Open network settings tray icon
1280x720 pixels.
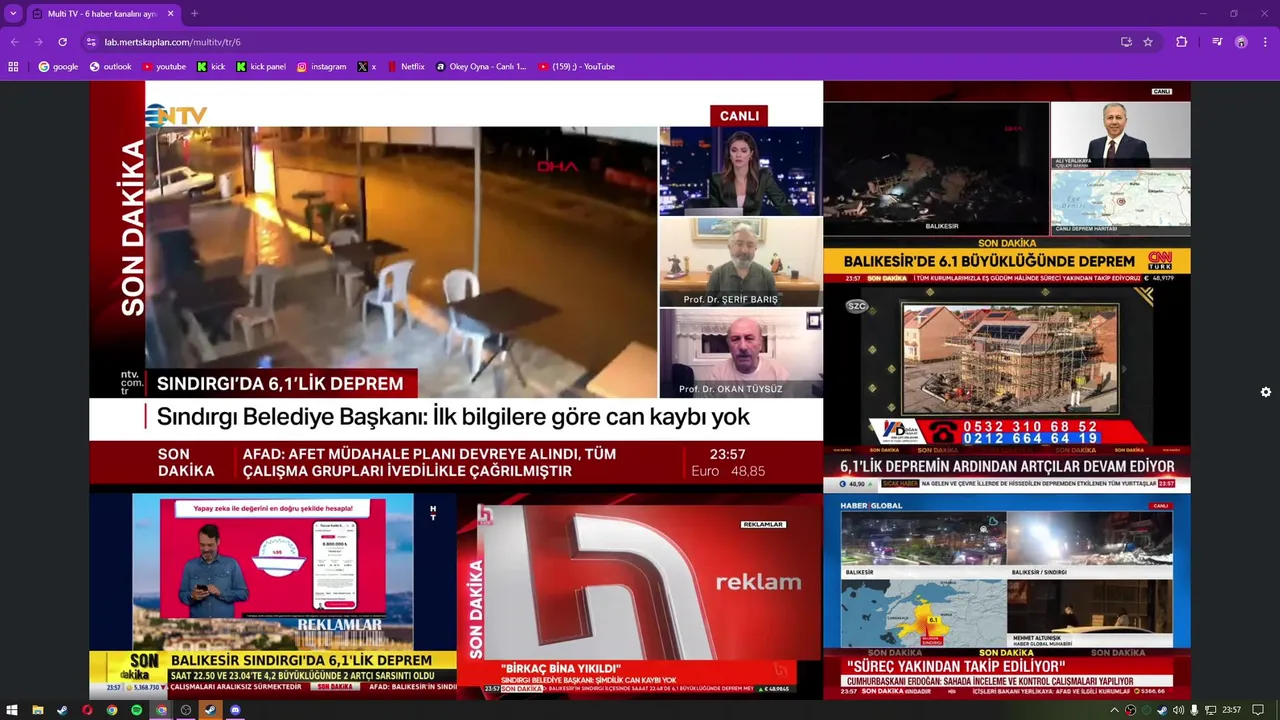(1211, 710)
